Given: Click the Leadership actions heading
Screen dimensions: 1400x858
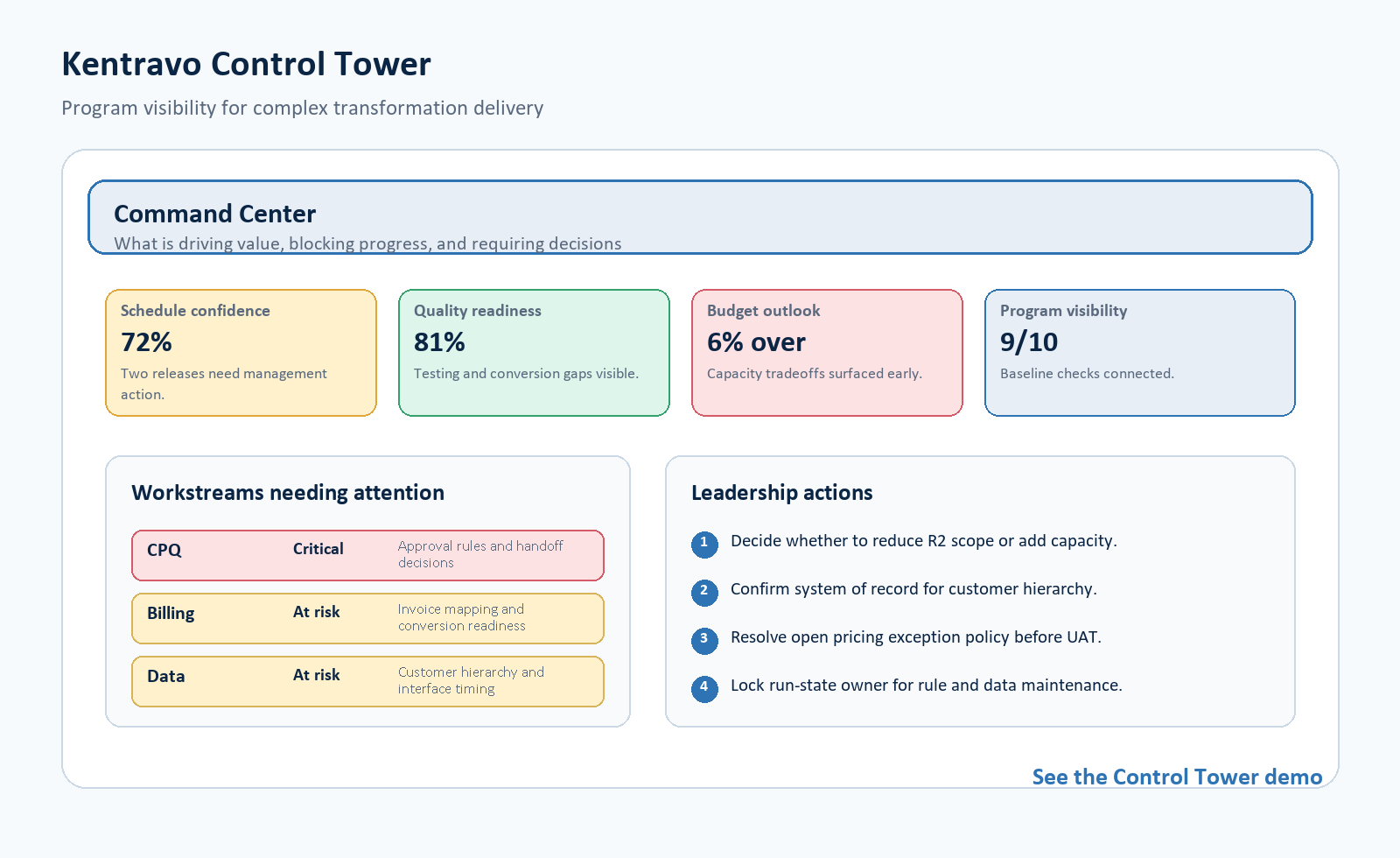Looking at the screenshot, I should pos(782,493).
